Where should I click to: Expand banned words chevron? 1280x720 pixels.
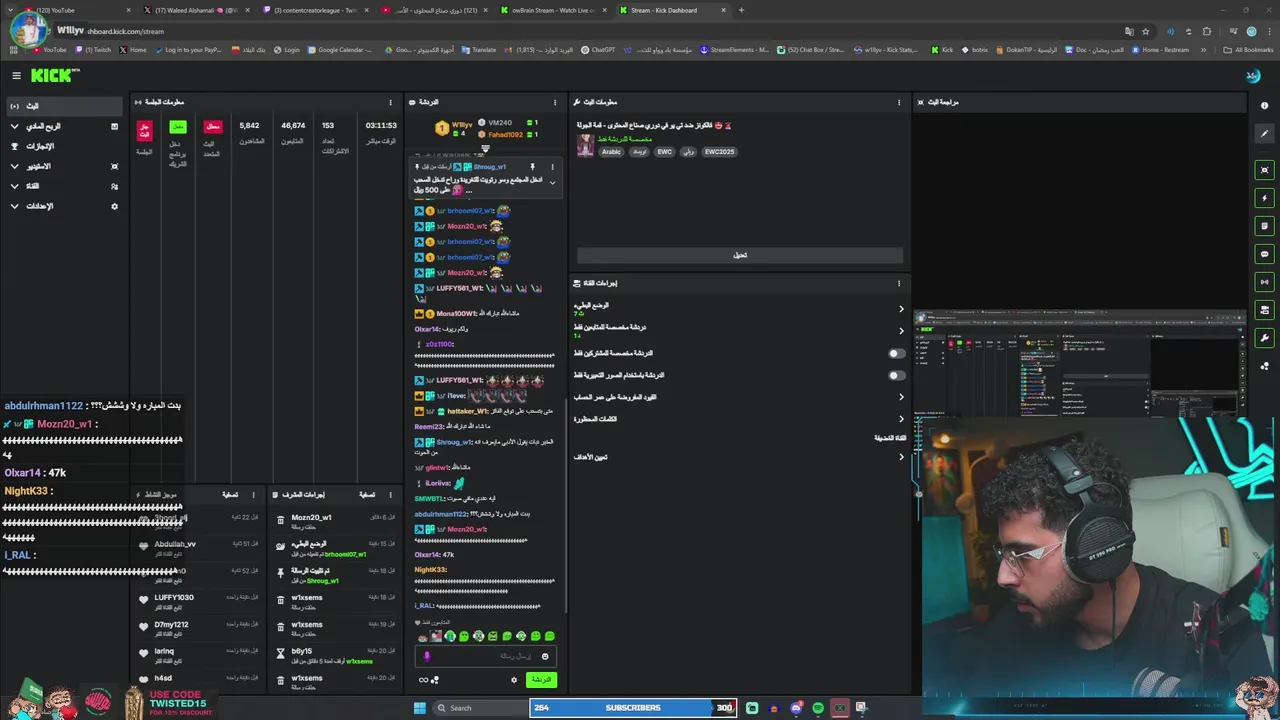[901, 419]
